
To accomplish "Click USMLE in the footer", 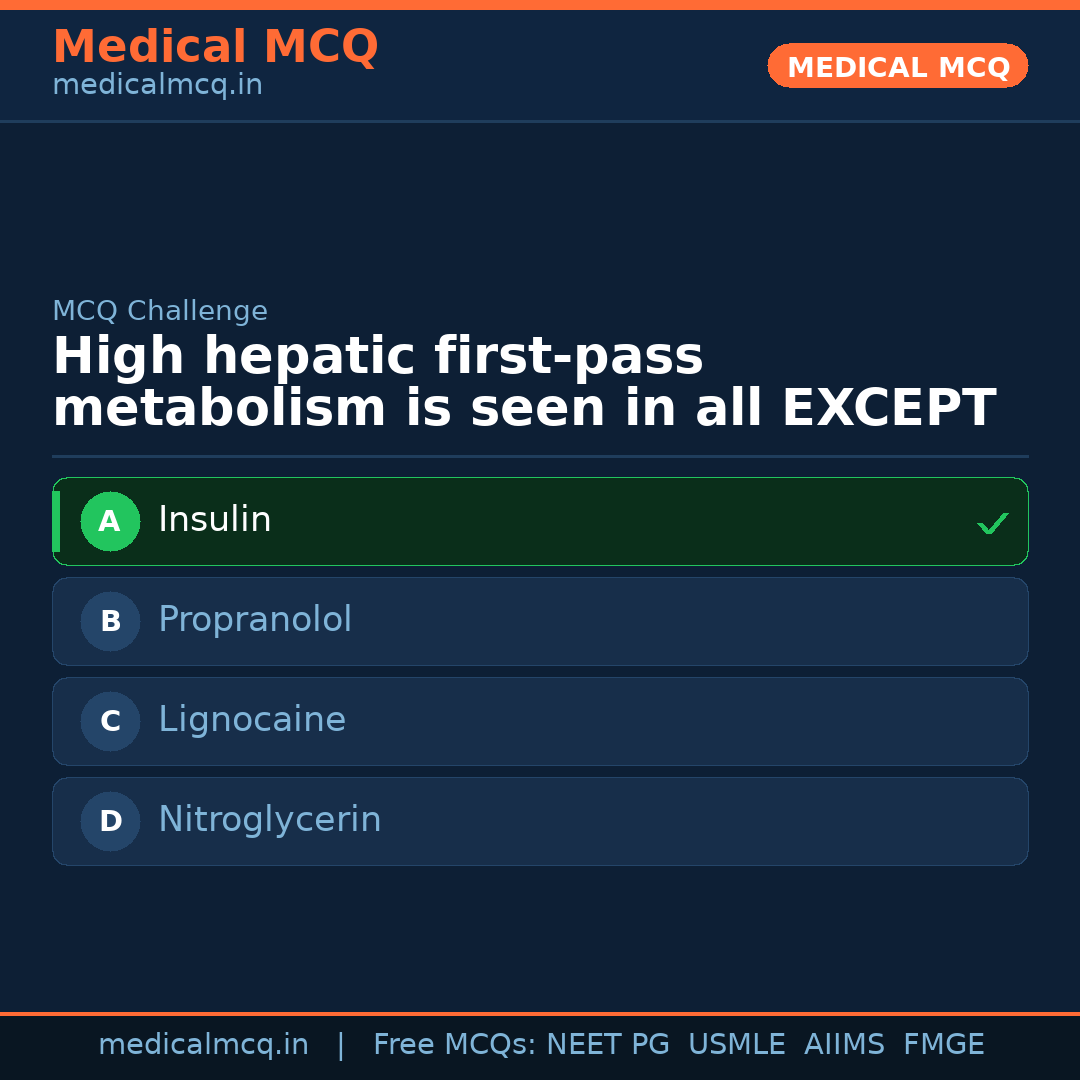I will coord(736,1045).
